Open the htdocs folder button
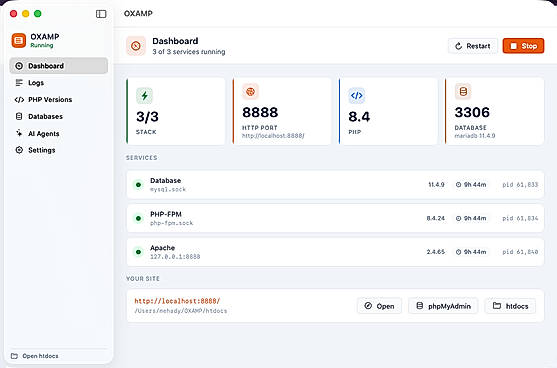The image size is (557, 368). (510, 306)
